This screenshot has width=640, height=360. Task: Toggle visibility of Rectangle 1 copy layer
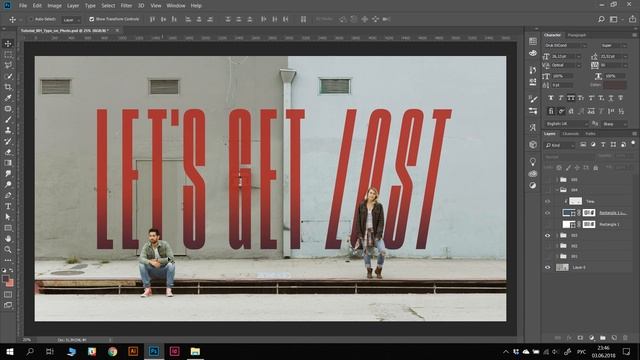pos(548,213)
